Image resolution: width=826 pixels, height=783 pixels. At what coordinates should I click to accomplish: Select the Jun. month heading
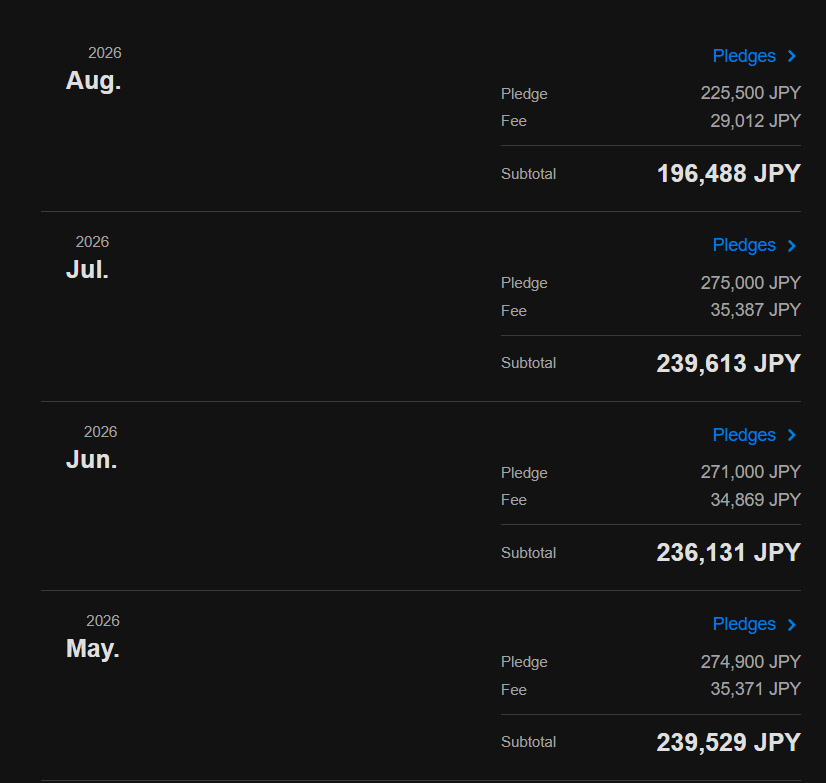pos(91,459)
